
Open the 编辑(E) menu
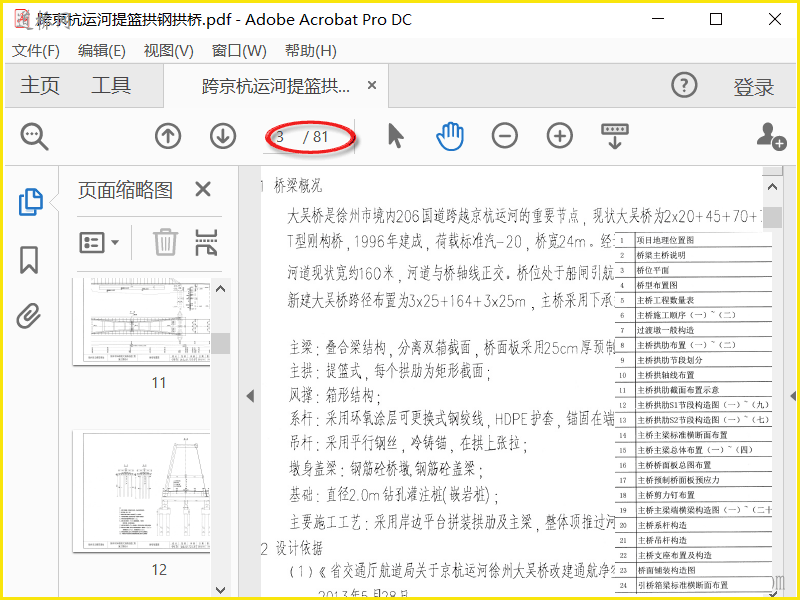tap(102, 51)
